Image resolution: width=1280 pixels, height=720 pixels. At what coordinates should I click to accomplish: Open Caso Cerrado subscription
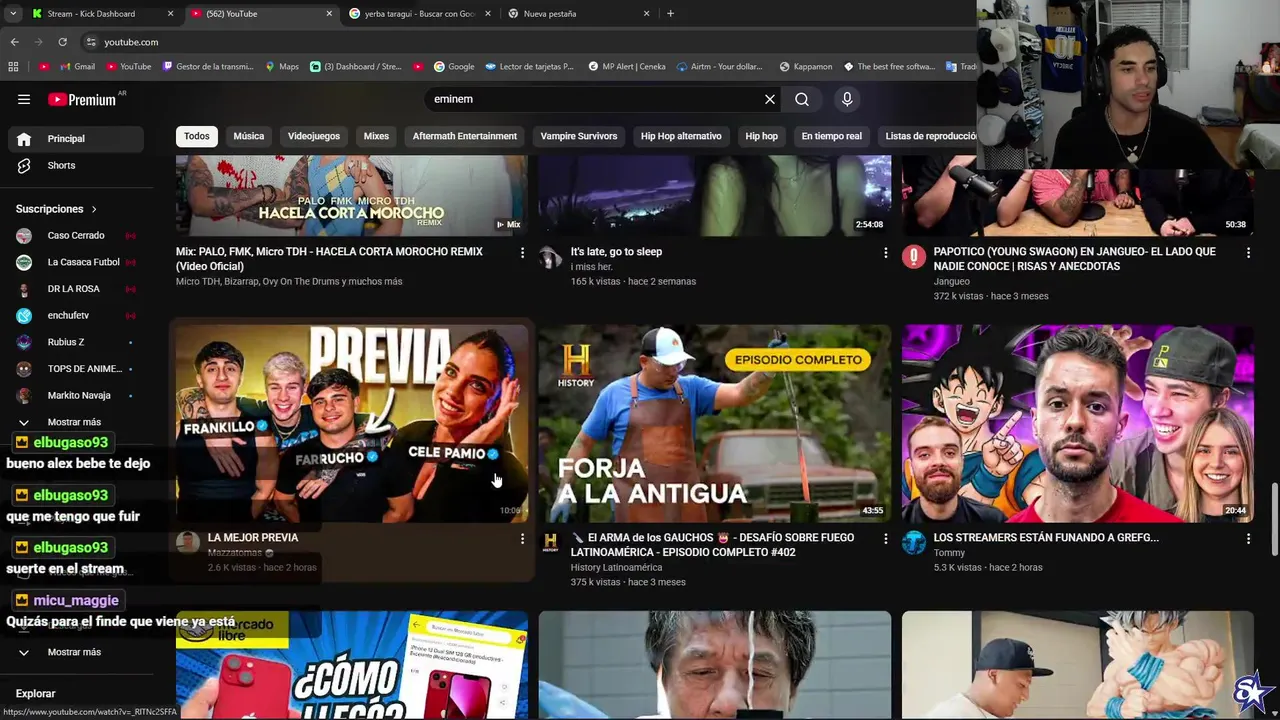pos(76,235)
